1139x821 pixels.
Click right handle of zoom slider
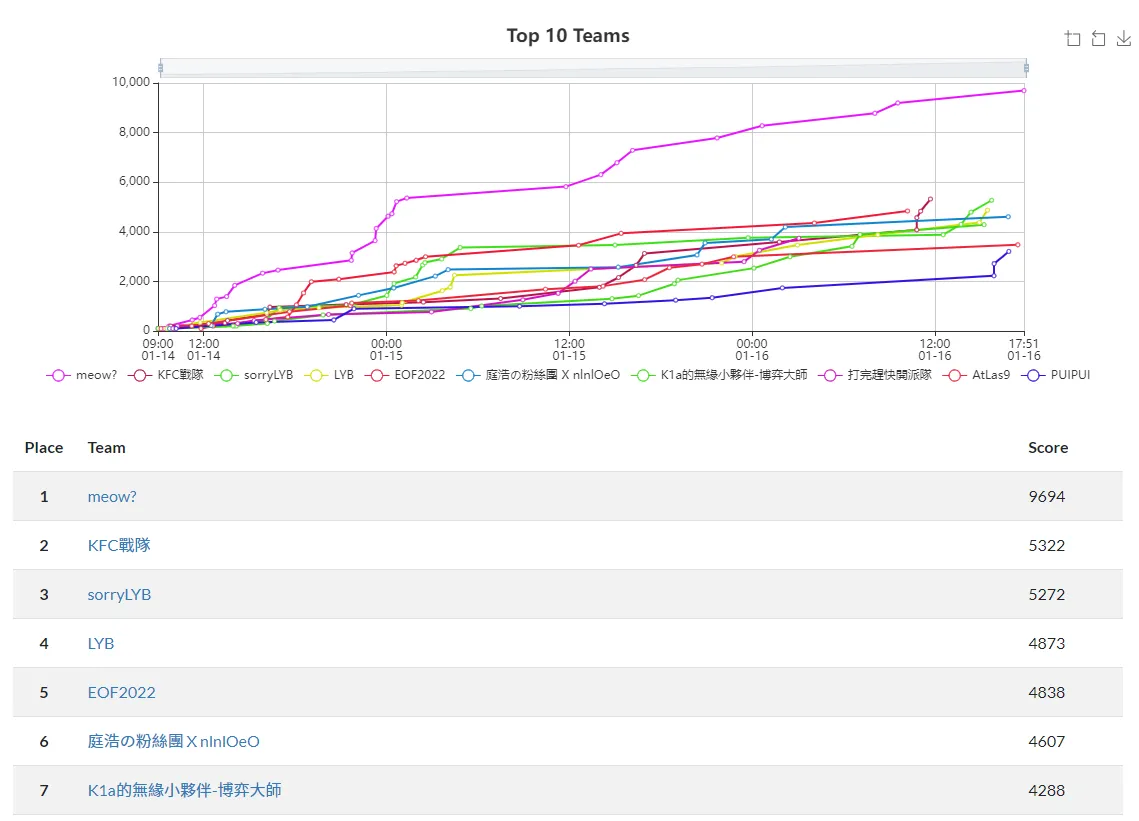1026,68
